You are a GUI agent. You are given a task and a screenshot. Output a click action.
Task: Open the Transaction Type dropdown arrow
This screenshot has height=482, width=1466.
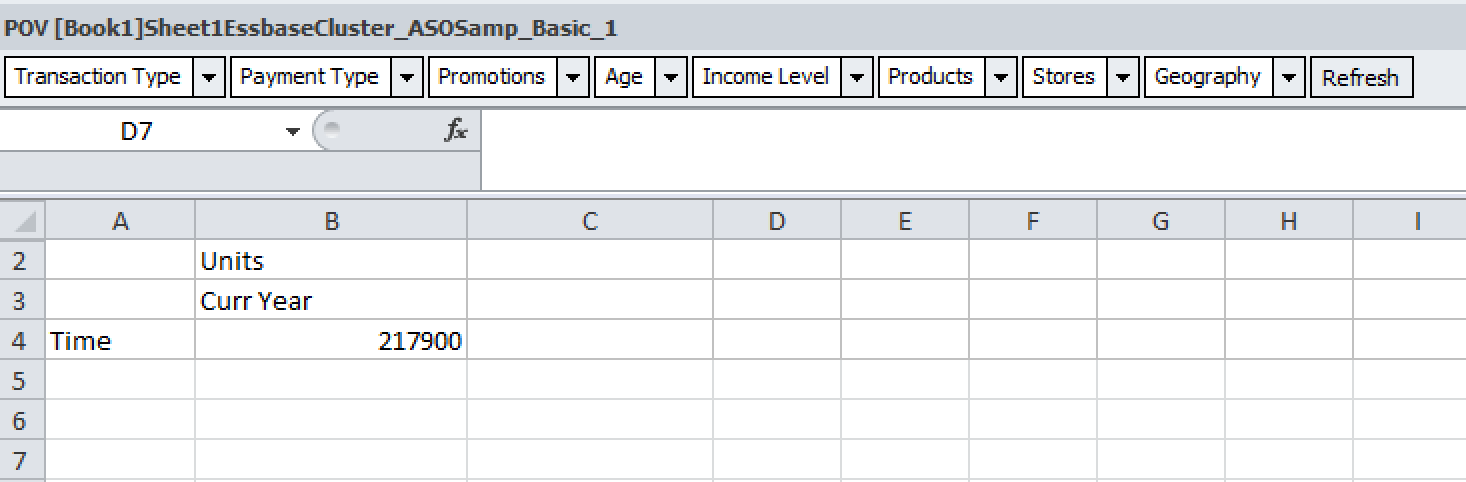click(209, 77)
